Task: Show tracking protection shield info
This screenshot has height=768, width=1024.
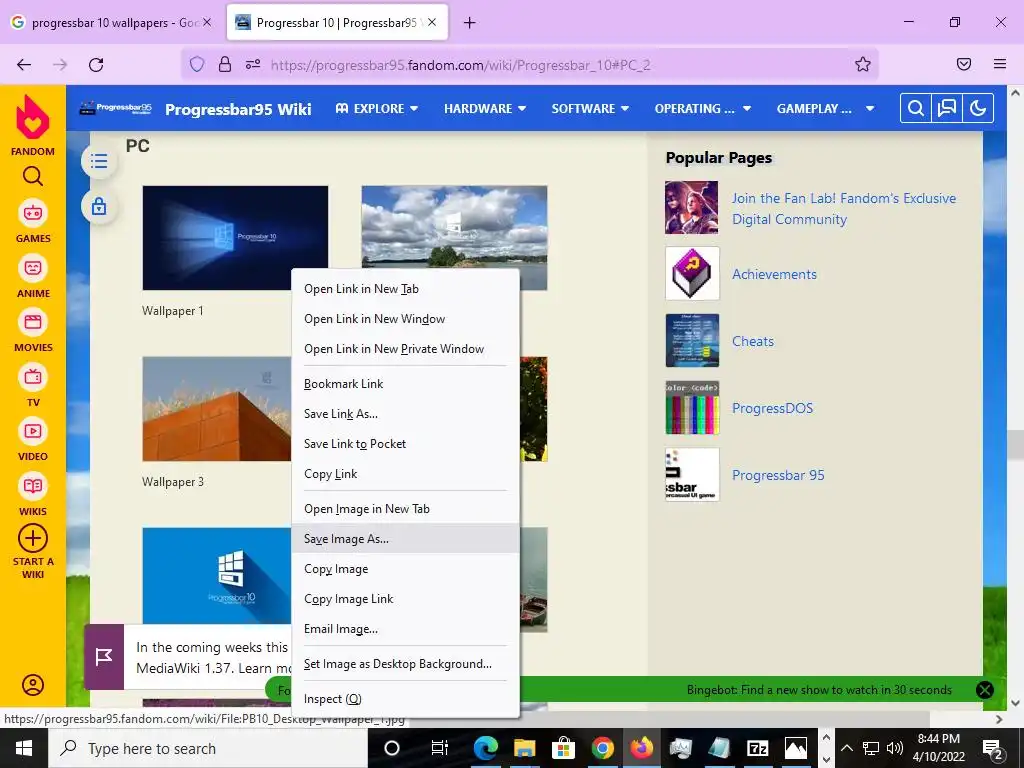Action: point(197,64)
